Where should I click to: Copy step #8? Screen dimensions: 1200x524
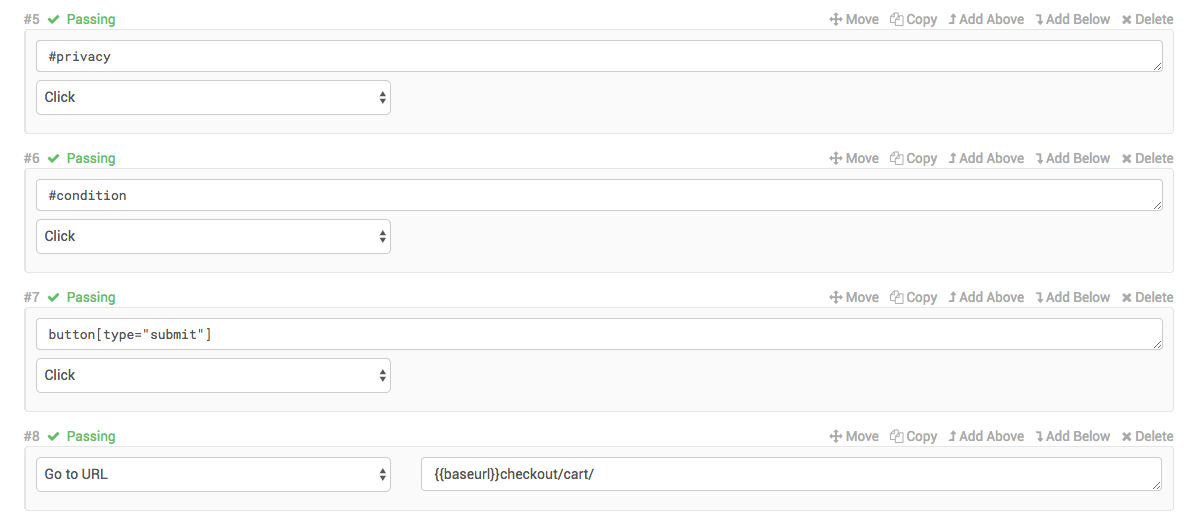coord(913,436)
